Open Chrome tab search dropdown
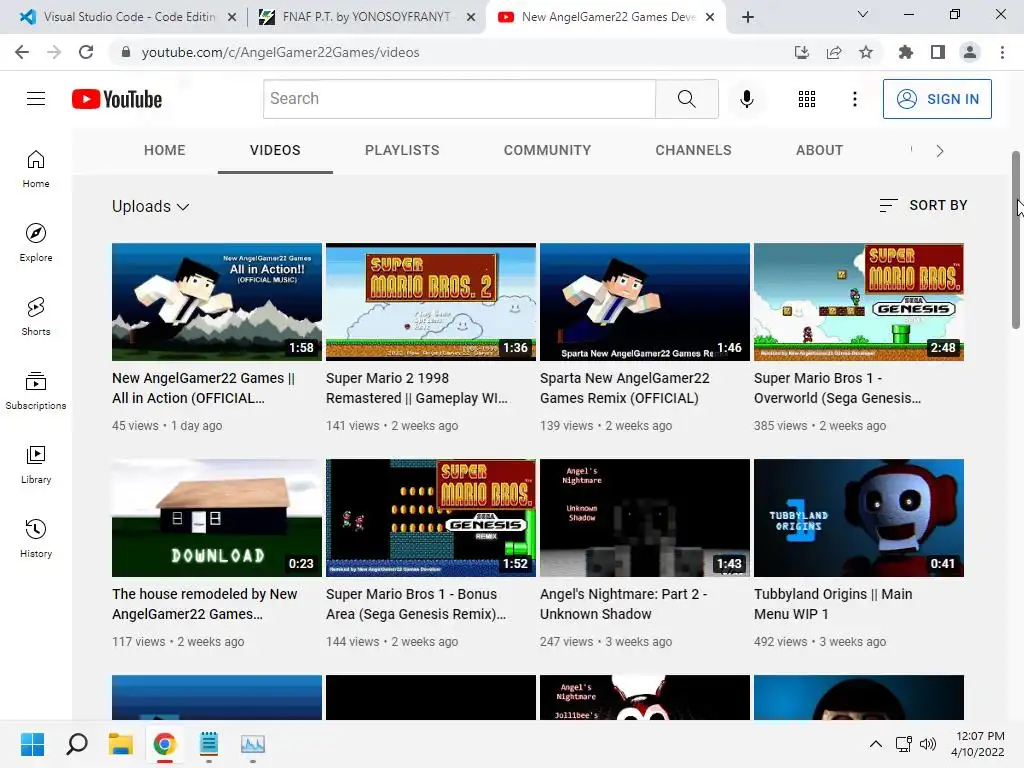The image size is (1024, 768). (863, 14)
